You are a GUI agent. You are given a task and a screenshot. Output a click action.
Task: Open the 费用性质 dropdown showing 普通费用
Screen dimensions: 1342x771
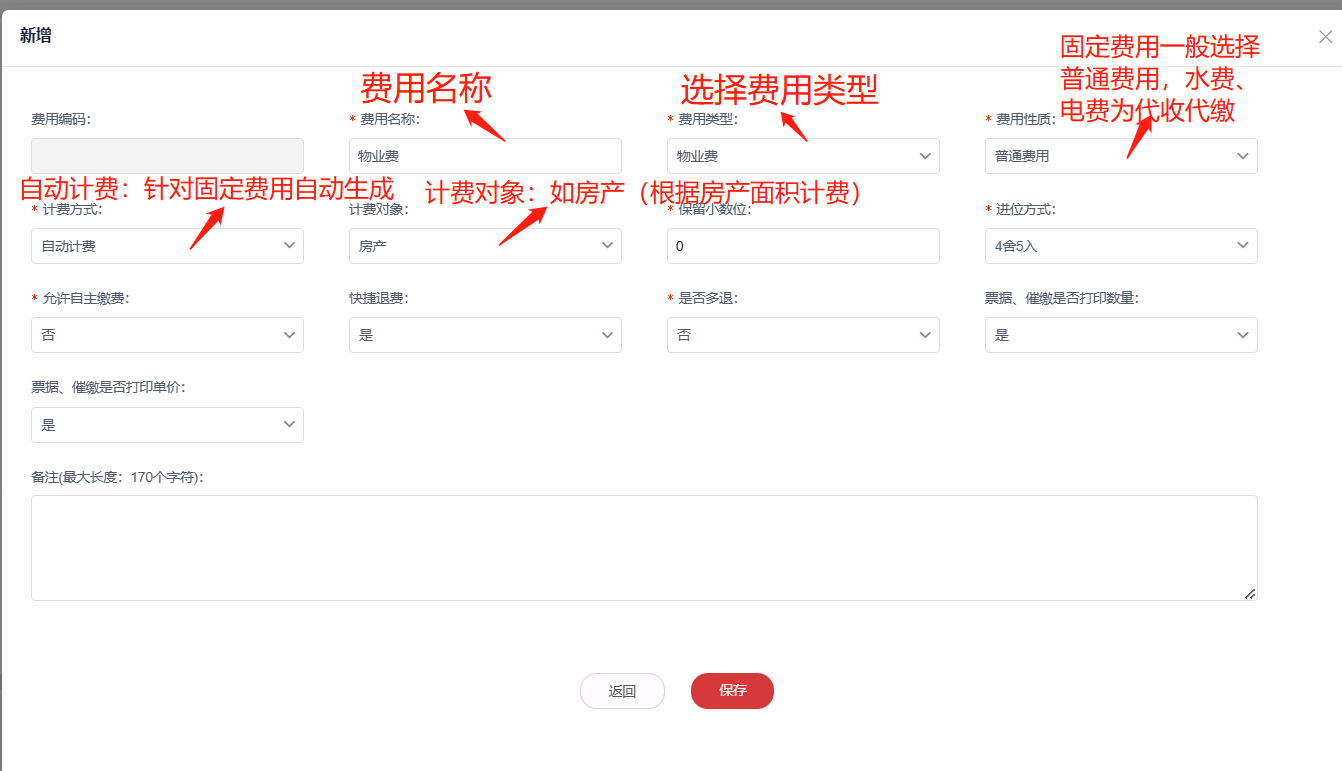pyautogui.click(x=1121, y=156)
